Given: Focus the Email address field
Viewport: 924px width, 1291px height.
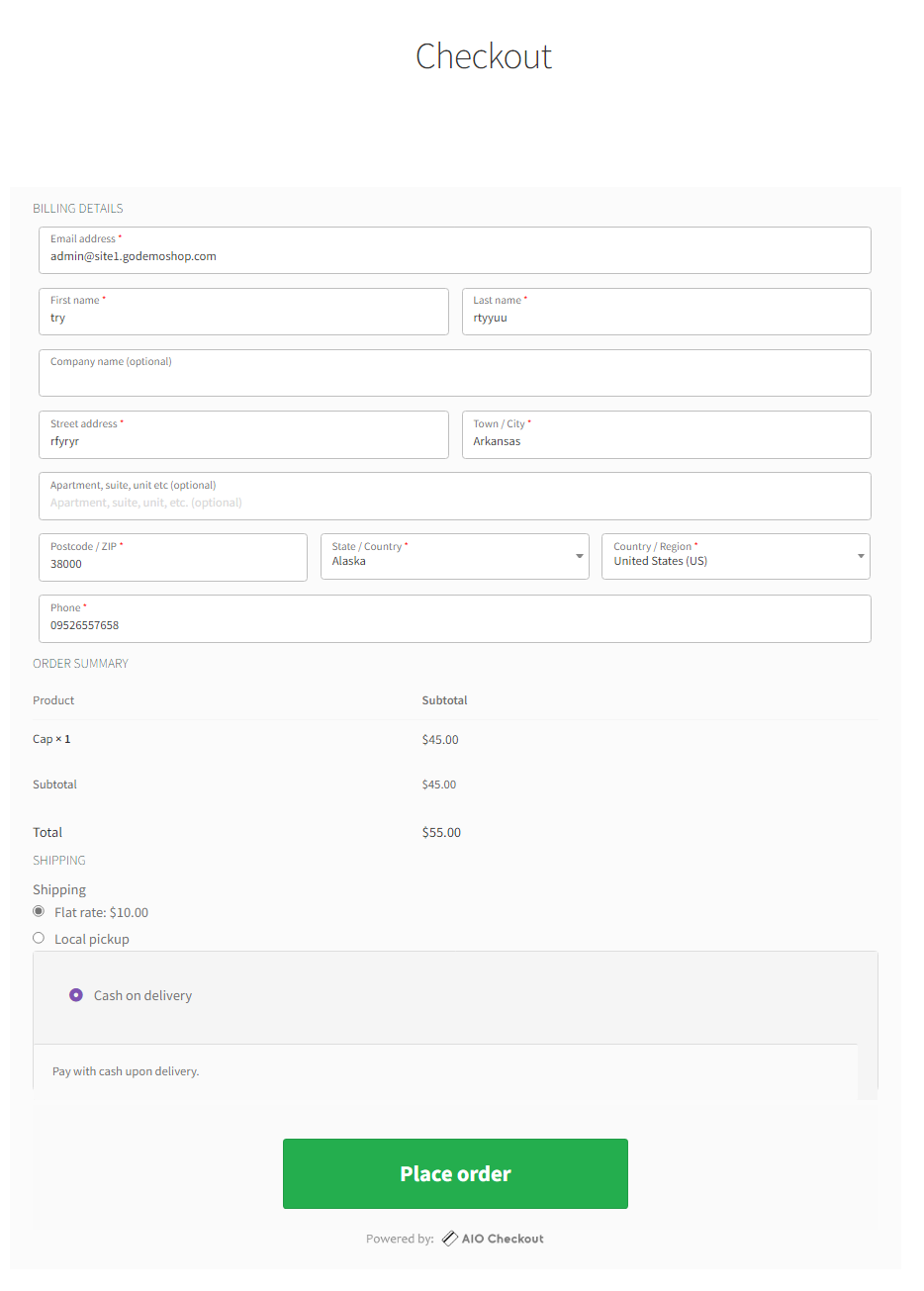Looking at the screenshot, I should click(455, 250).
